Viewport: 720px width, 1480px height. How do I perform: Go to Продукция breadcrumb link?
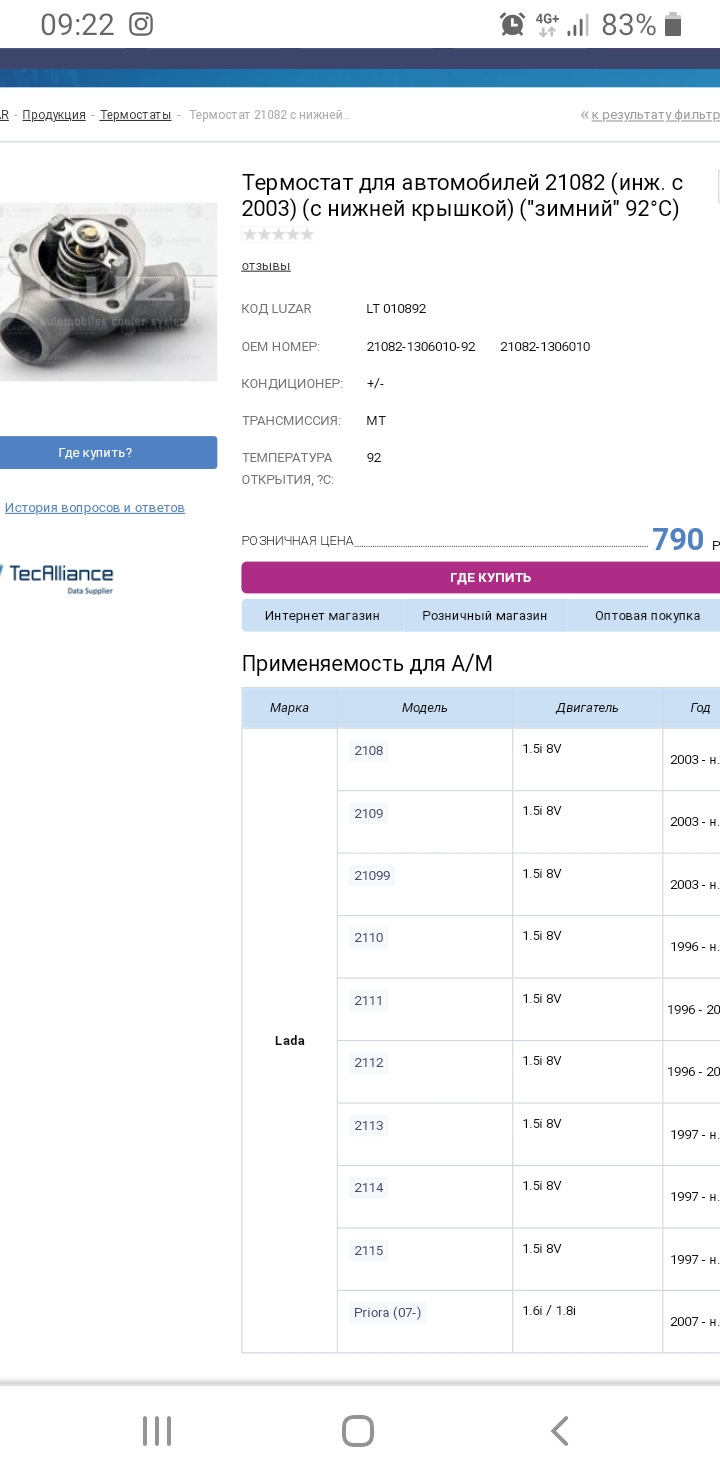coord(54,115)
